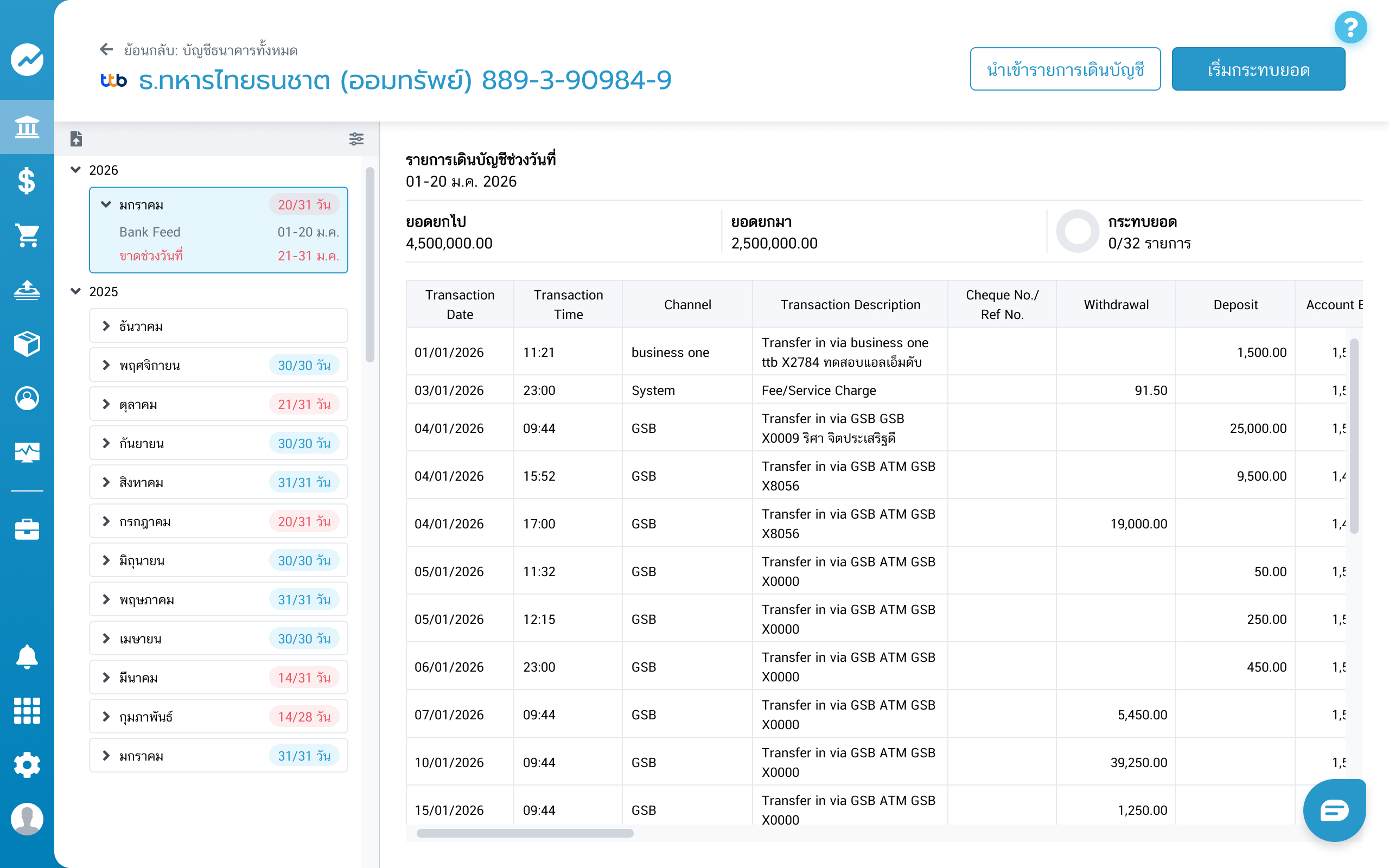
Task: Collapse the มกราคม month entry
Action: [106, 205]
